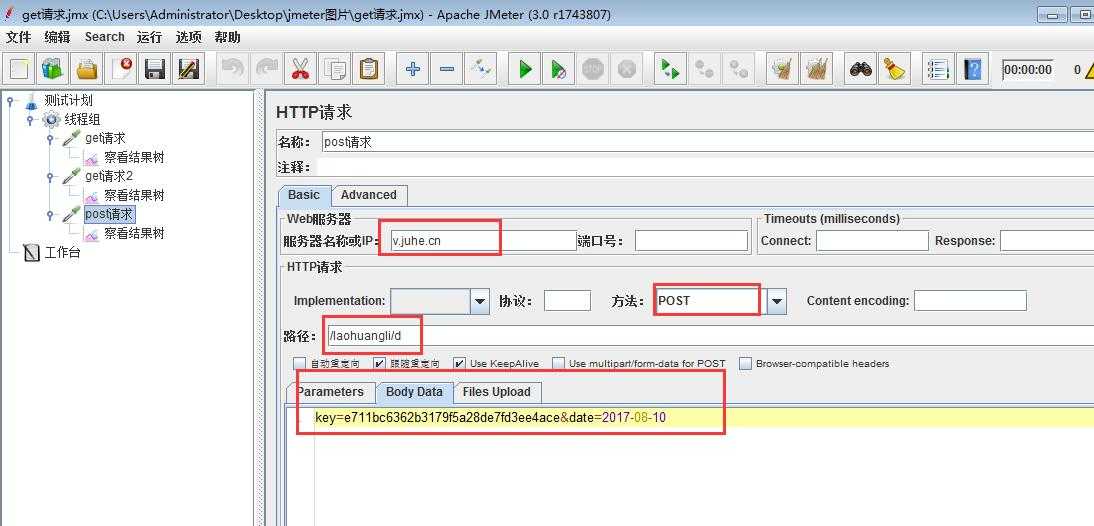Click the Save As toolbar icon
1094x526 pixels.
(x=188, y=68)
